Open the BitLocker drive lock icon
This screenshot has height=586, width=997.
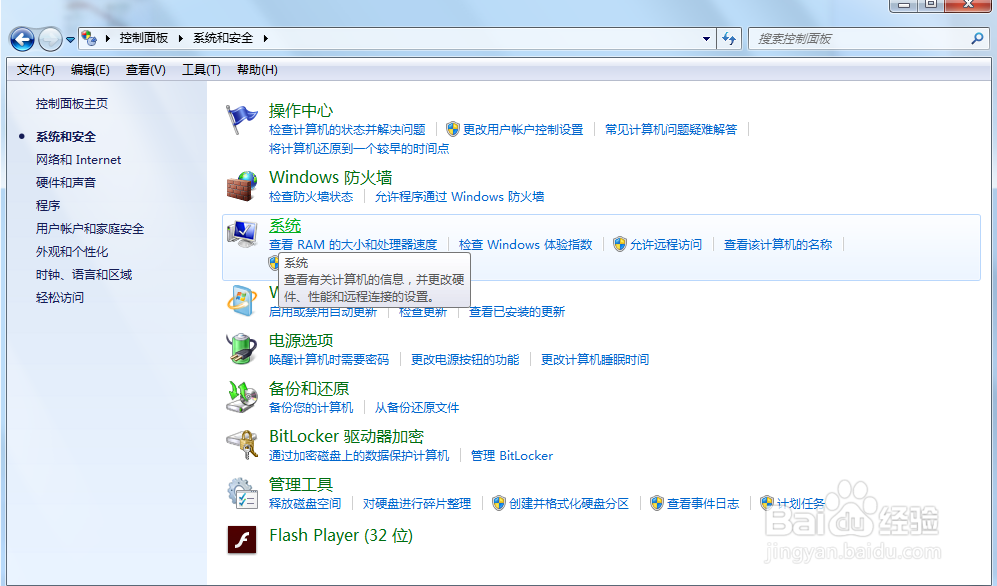pyautogui.click(x=242, y=444)
